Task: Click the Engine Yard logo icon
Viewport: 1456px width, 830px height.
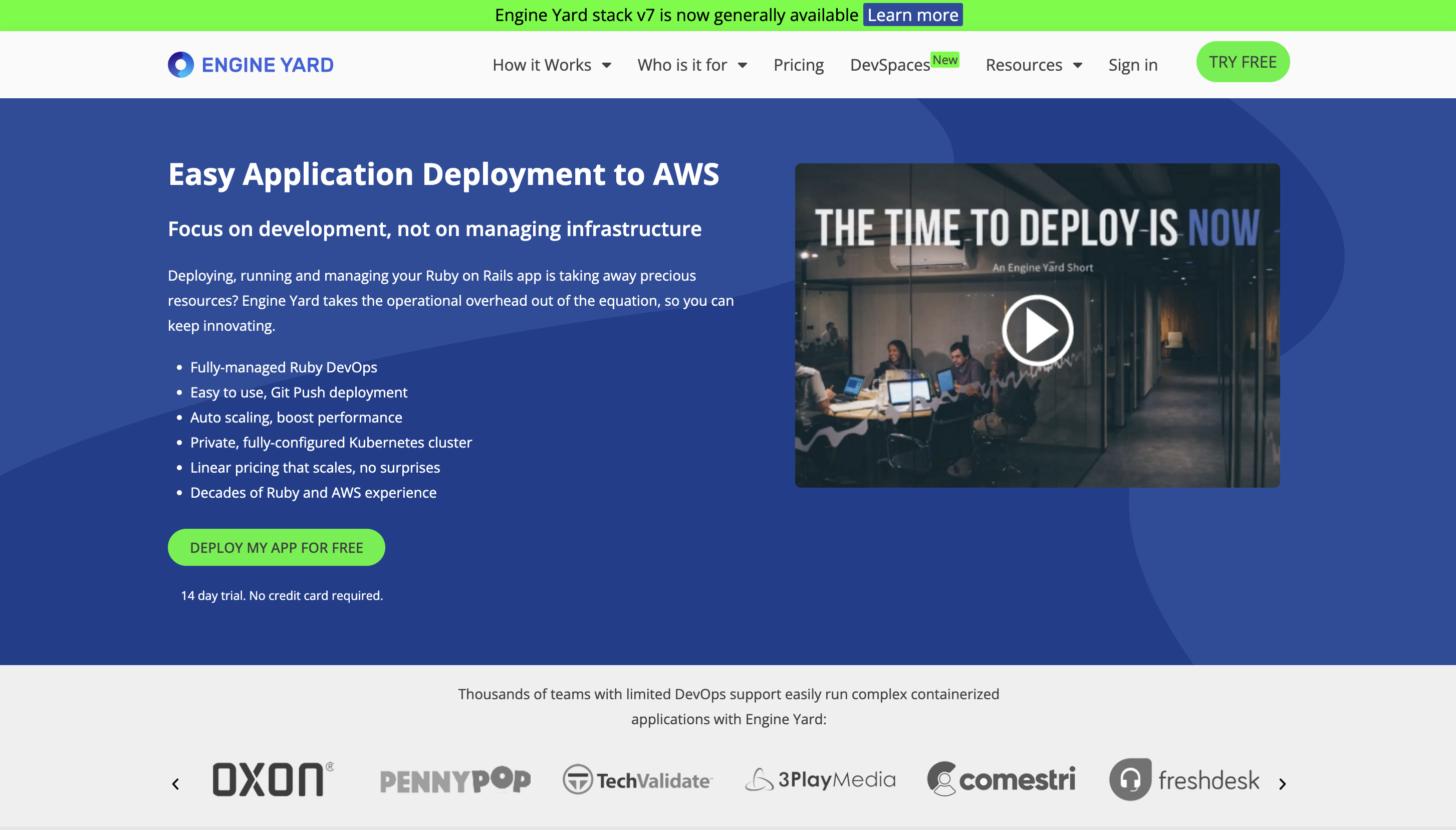Action: [181, 65]
